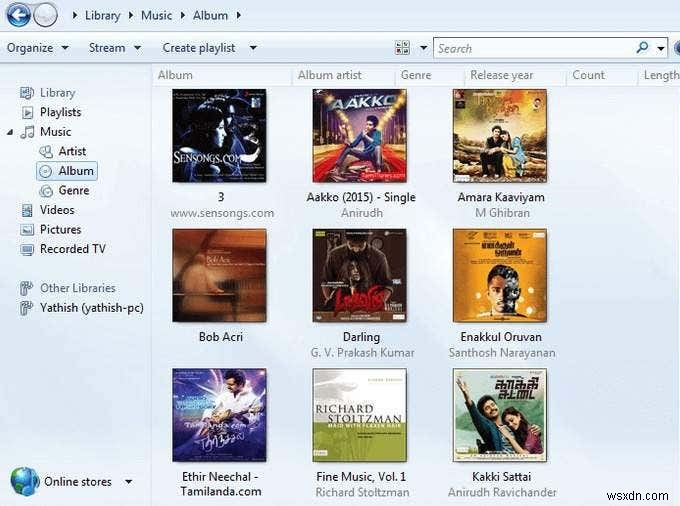Click artist text Santhosh Narayanan
Screen dimensions: 680x506
click(502, 353)
